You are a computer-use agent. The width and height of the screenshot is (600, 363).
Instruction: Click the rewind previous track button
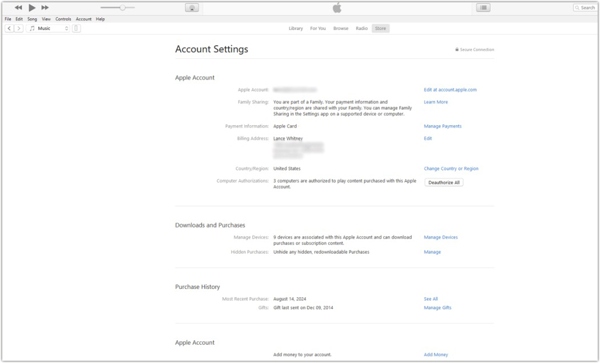pos(18,7)
